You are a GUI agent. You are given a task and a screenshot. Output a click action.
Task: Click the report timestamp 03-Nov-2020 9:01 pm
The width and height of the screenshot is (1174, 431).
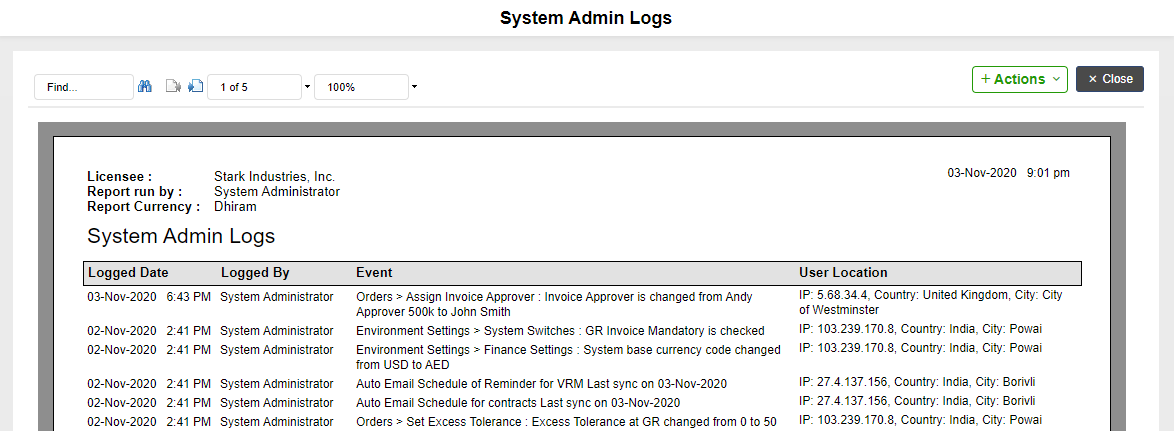click(x=1009, y=173)
